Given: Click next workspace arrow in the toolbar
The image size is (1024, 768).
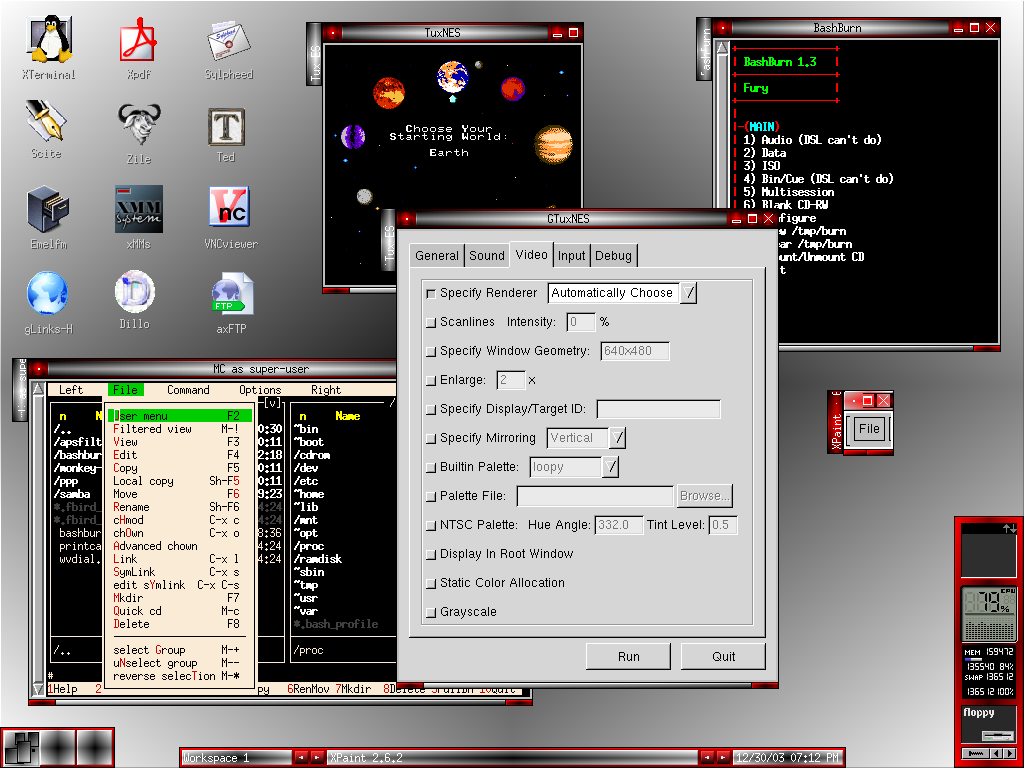Looking at the screenshot, I should click(317, 758).
